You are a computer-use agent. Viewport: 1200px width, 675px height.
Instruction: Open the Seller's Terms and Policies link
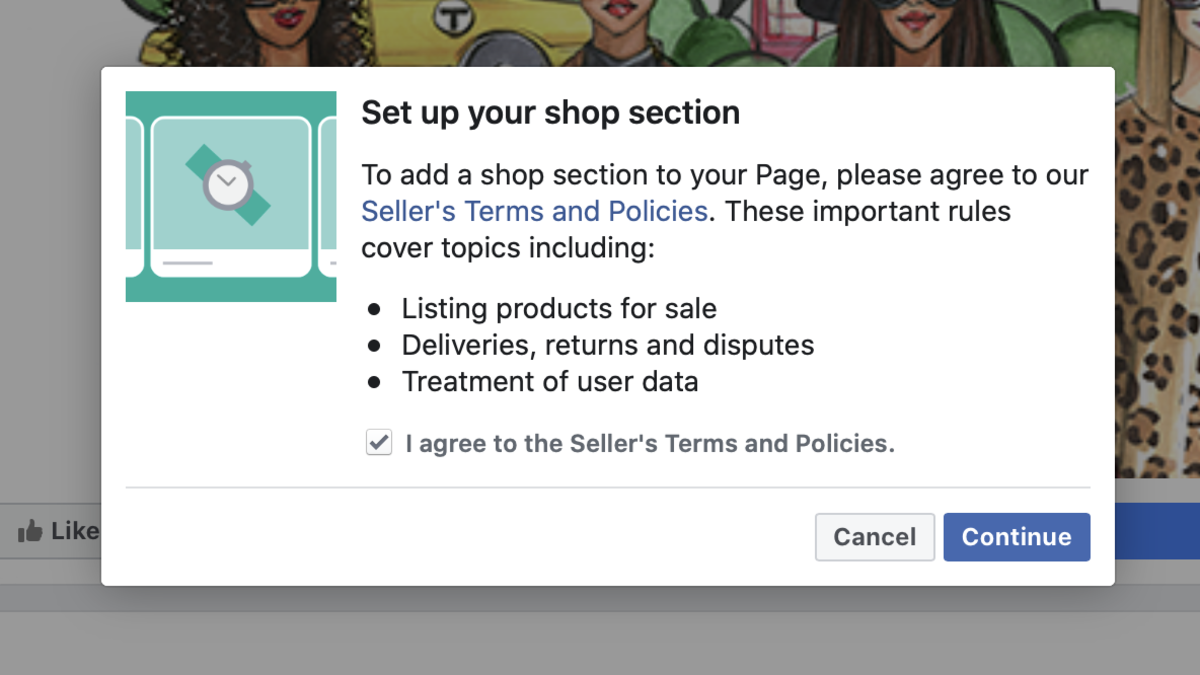tap(533, 211)
